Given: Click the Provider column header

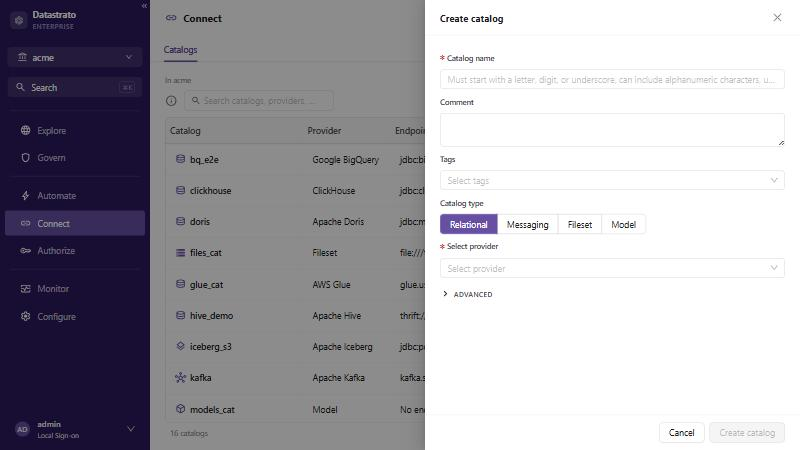Looking at the screenshot, I should click(324, 131).
